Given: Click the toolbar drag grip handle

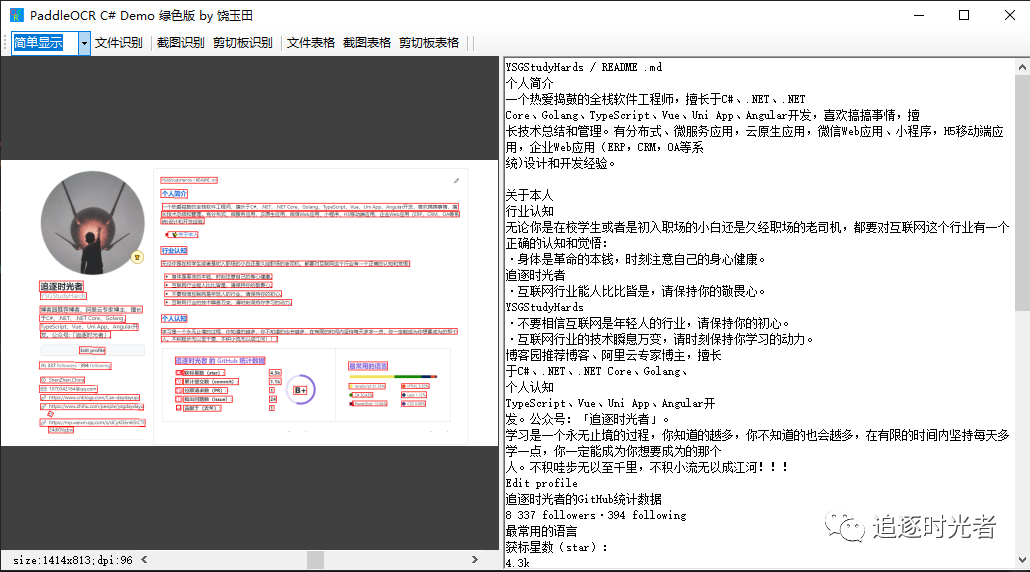Looking at the screenshot, I should (5, 43).
